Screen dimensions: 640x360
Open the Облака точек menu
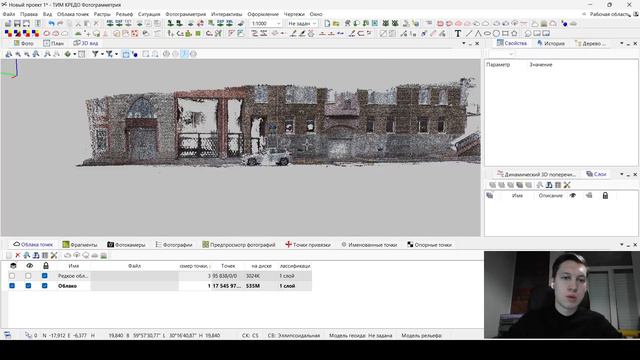(x=73, y=14)
